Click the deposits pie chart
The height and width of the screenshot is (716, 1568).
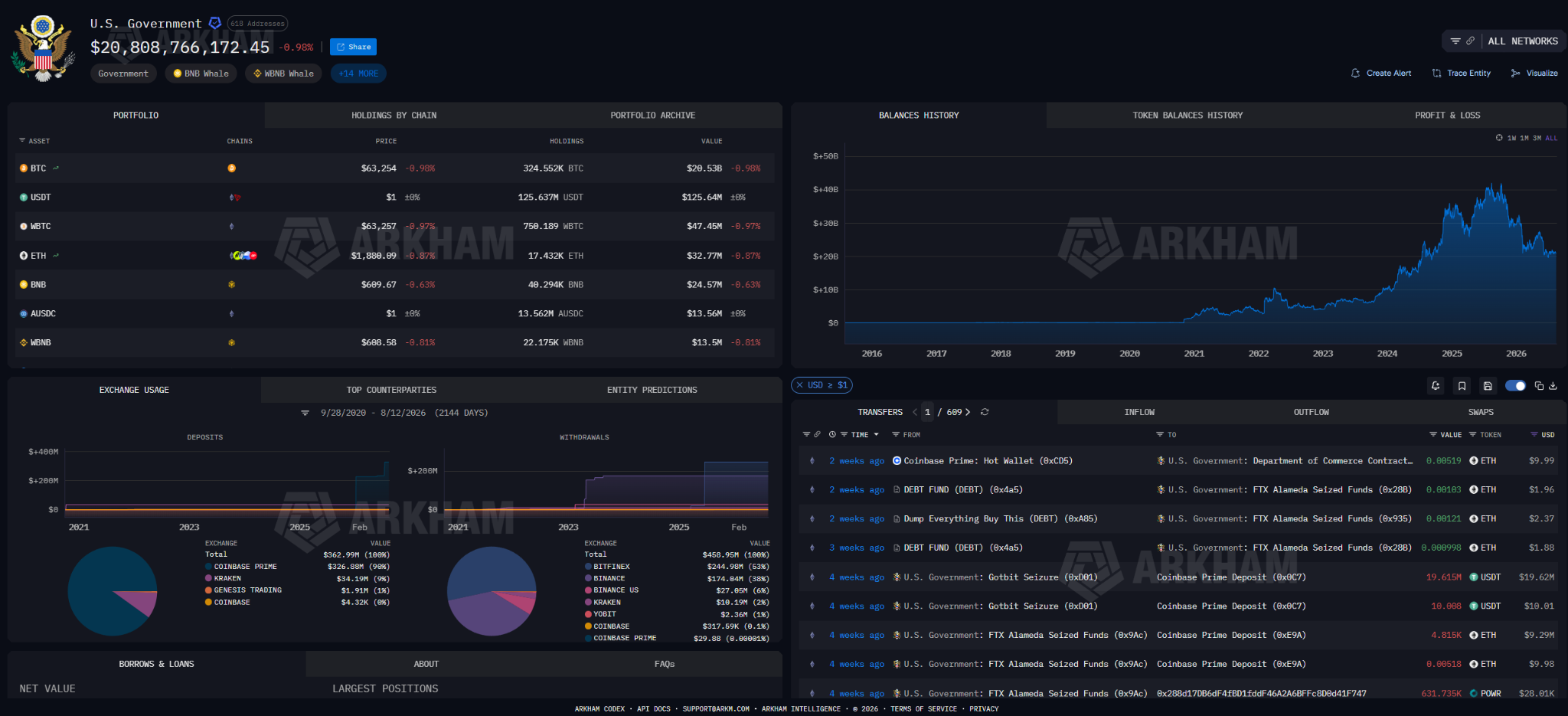coord(113,591)
